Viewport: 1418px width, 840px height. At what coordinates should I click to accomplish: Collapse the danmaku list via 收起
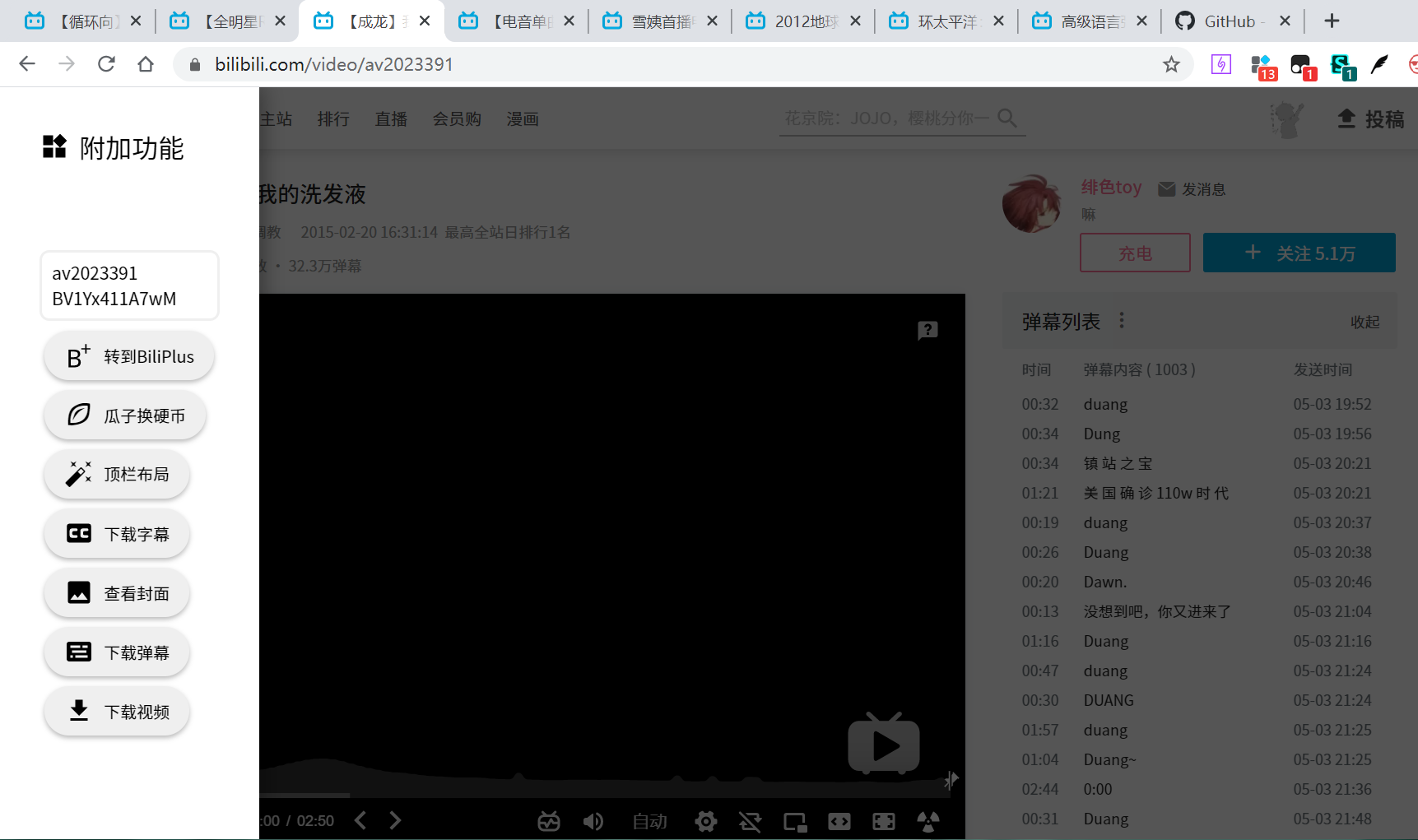(1365, 321)
